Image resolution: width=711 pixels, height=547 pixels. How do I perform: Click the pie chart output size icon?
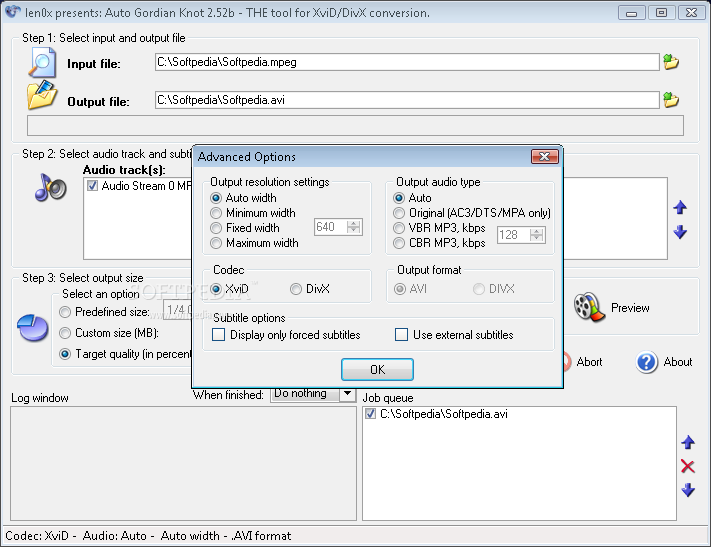tap(33, 327)
